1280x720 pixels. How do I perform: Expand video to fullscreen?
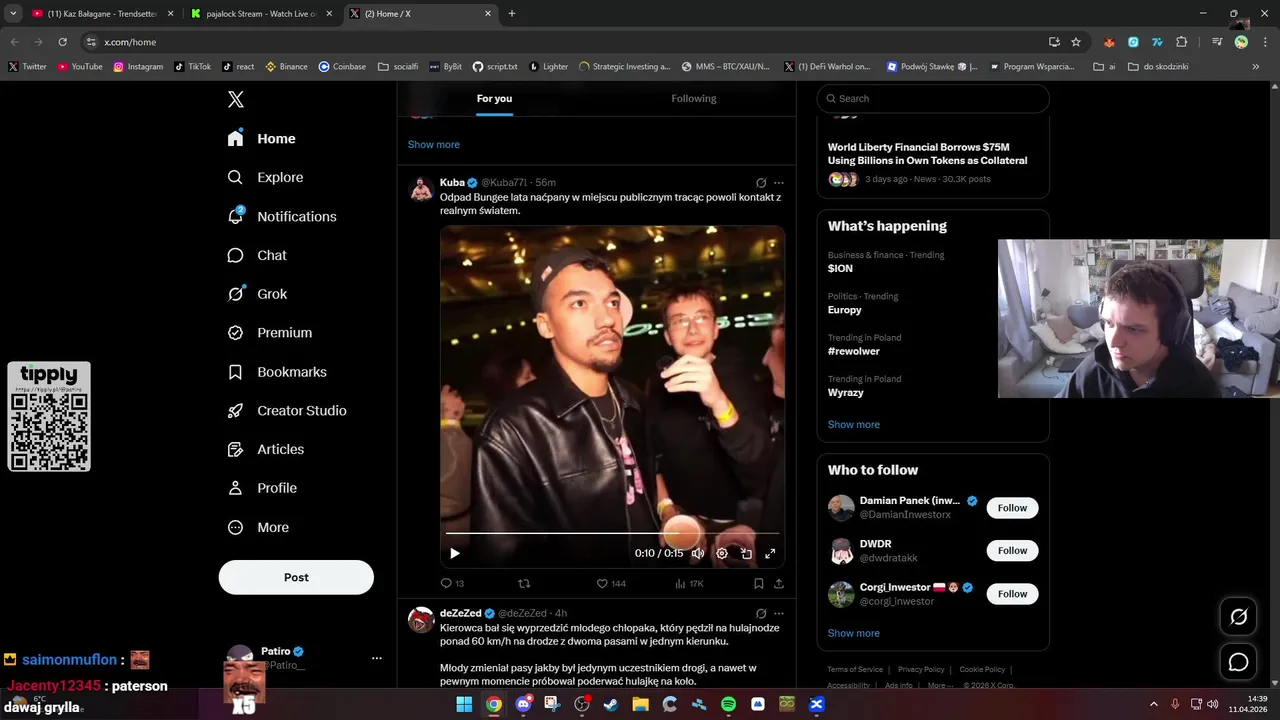[x=770, y=553]
